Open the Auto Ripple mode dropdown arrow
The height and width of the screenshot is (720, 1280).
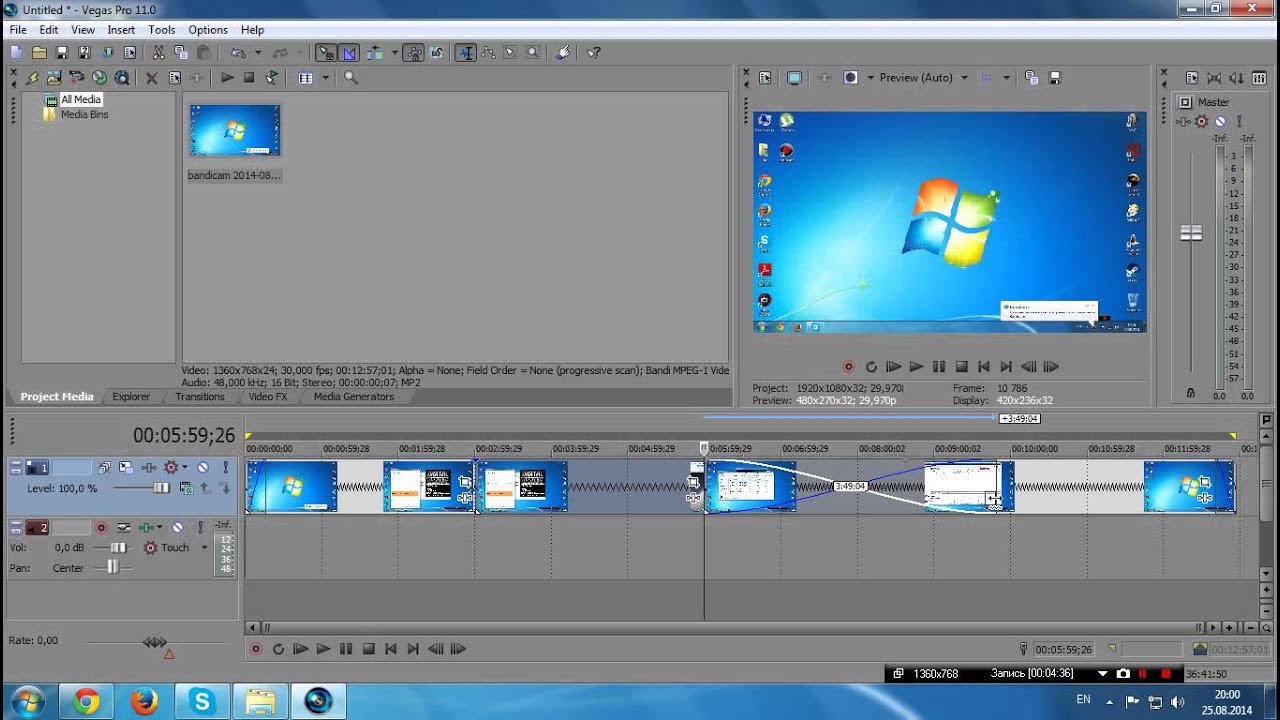click(x=395, y=53)
